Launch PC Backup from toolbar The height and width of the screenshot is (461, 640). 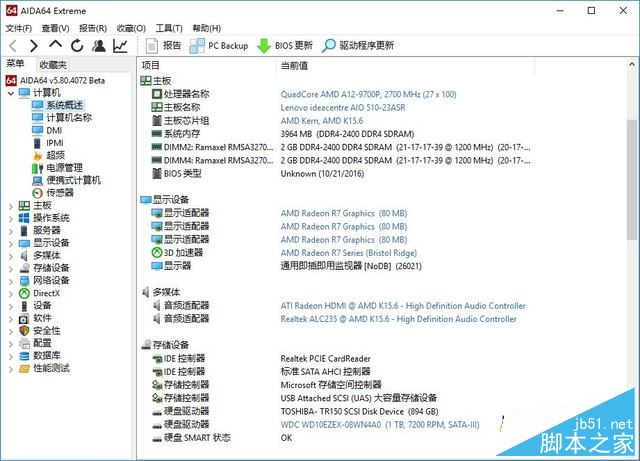pos(219,46)
